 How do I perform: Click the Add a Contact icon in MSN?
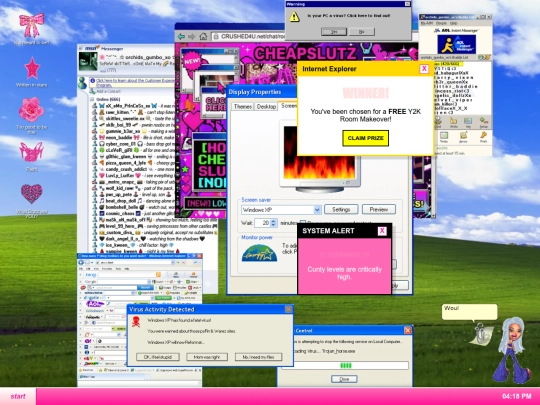click(92, 91)
